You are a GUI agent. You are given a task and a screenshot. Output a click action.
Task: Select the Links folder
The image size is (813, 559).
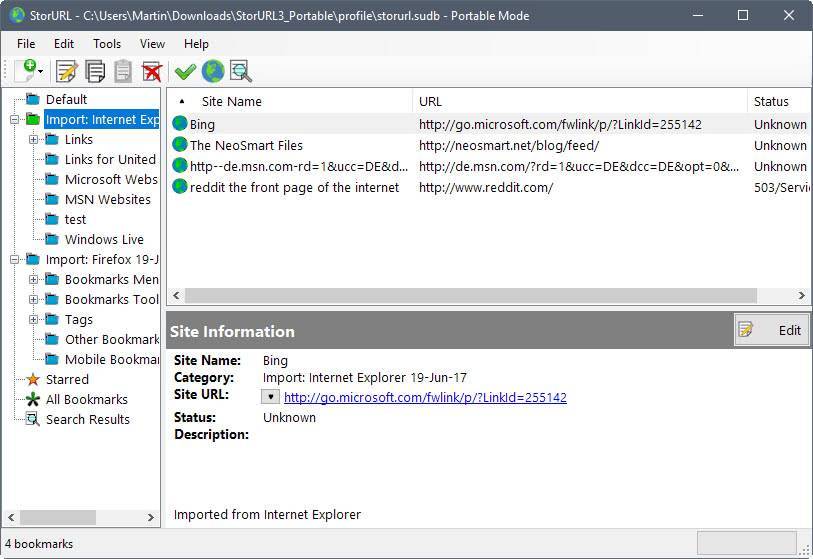point(79,139)
